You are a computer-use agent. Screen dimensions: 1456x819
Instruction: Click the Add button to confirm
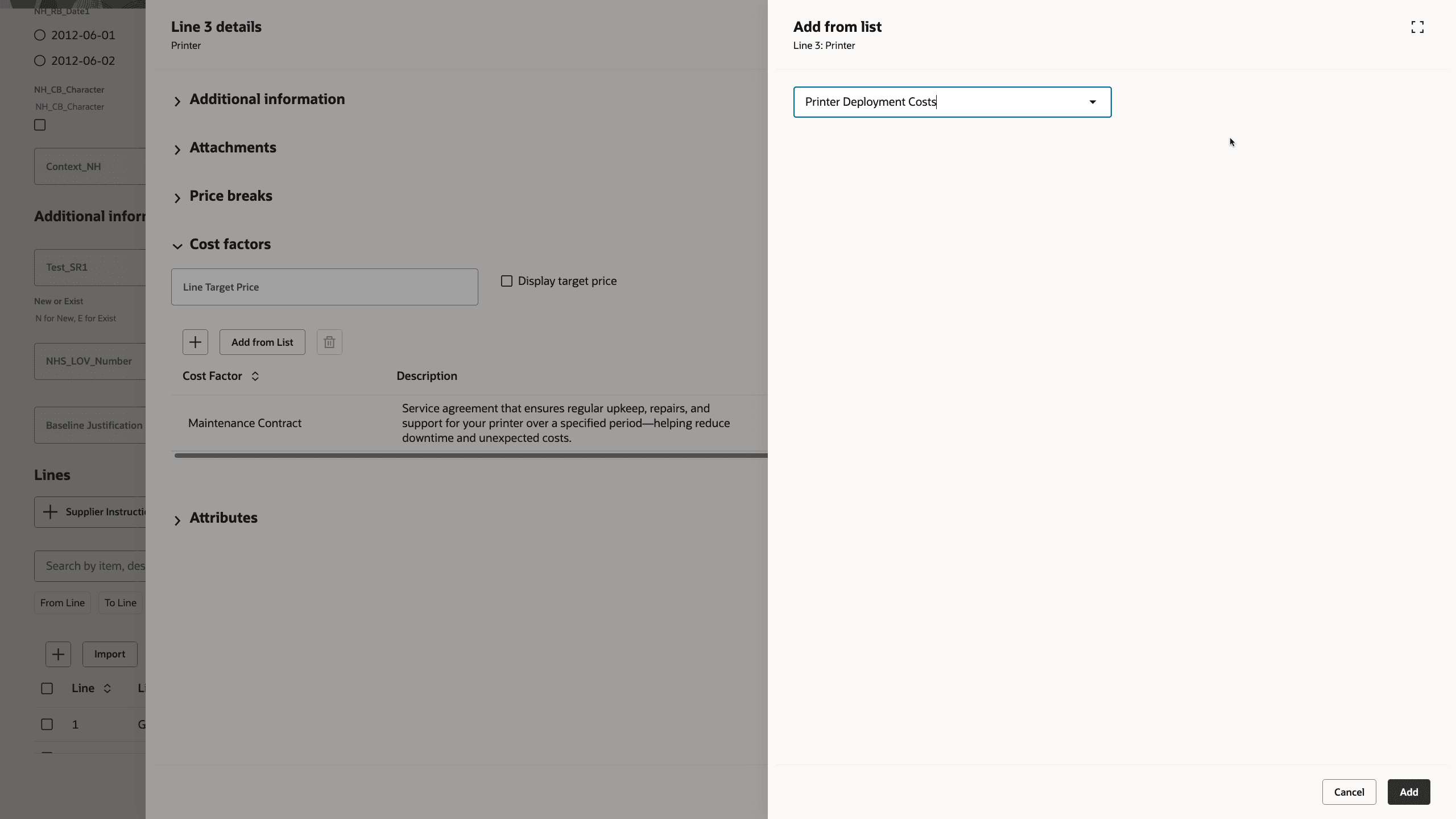pyautogui.click(x=1409, y=792)
